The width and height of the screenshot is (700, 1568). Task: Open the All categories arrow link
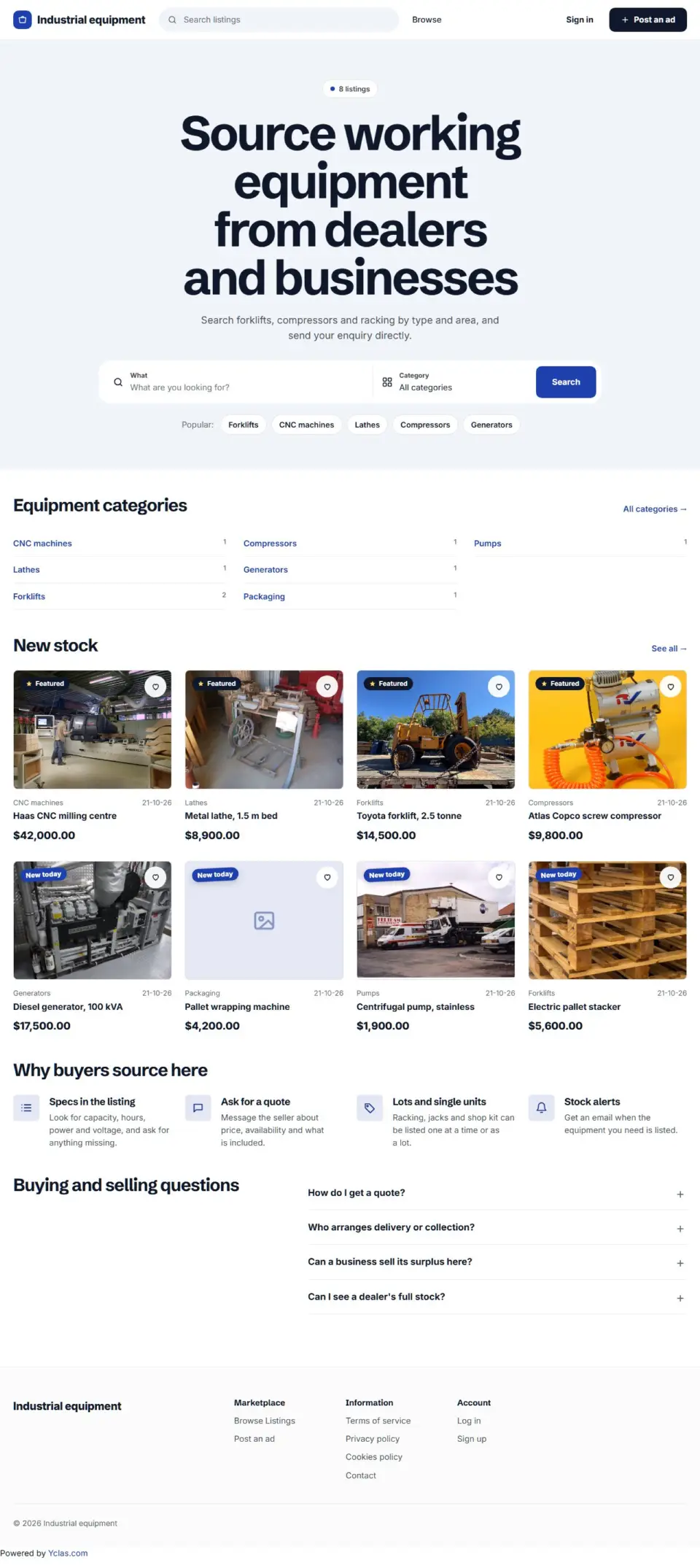655,509
